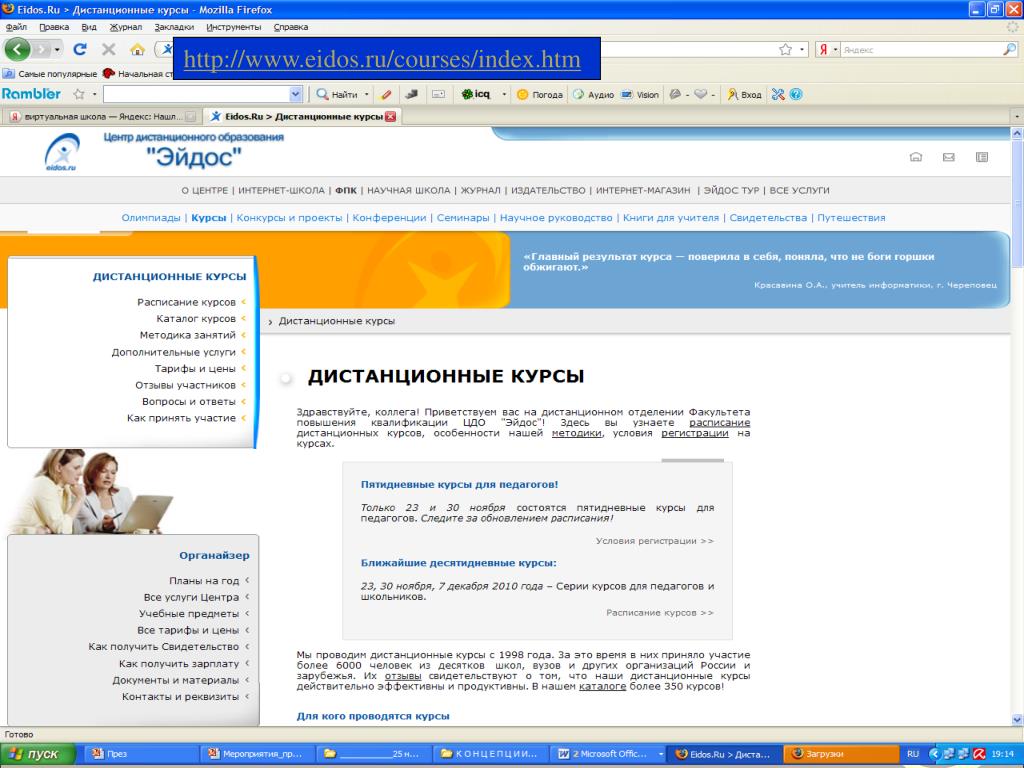The width and height of the screenshot is (1024, 768).
Task: Click the RU language indicator in taskbar
Action: pos(913,754)
